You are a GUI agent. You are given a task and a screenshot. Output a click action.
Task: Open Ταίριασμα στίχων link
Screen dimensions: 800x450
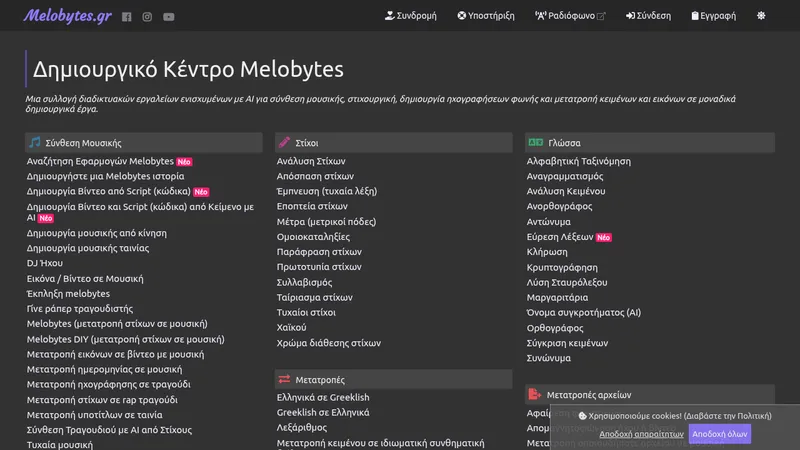(x=315, y=297)
